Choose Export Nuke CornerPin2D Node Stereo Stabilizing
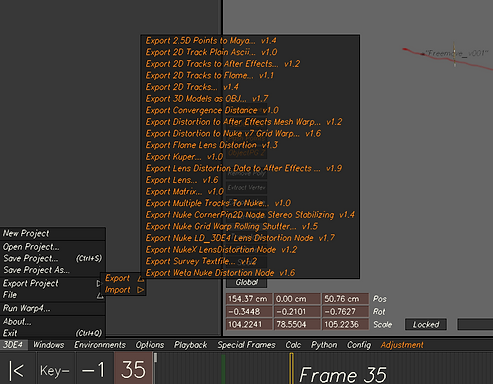The height and width of the screenshot is (384, 493). click(x=250, y=215)
